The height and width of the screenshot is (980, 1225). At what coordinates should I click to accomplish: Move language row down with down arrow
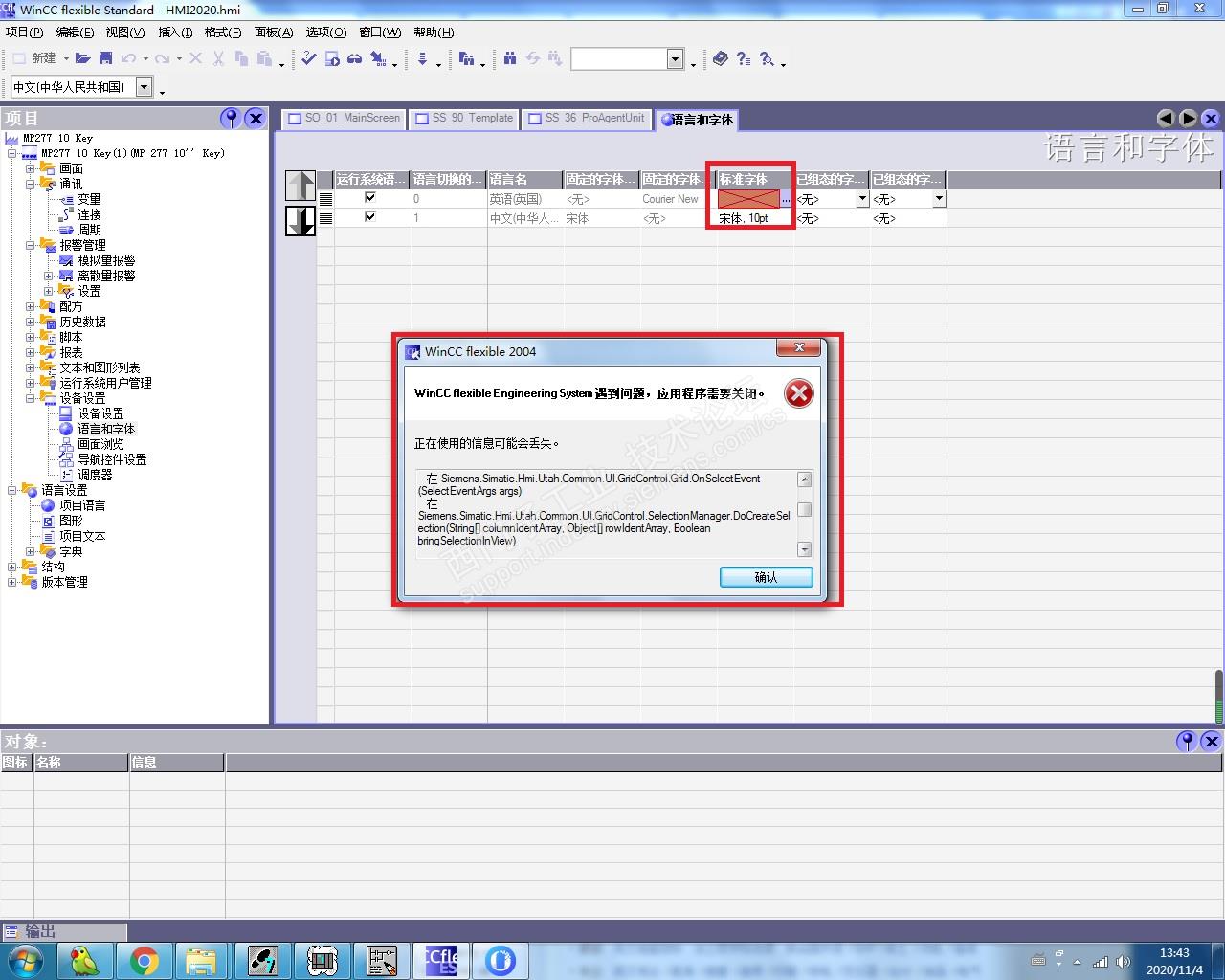point(301,220)
